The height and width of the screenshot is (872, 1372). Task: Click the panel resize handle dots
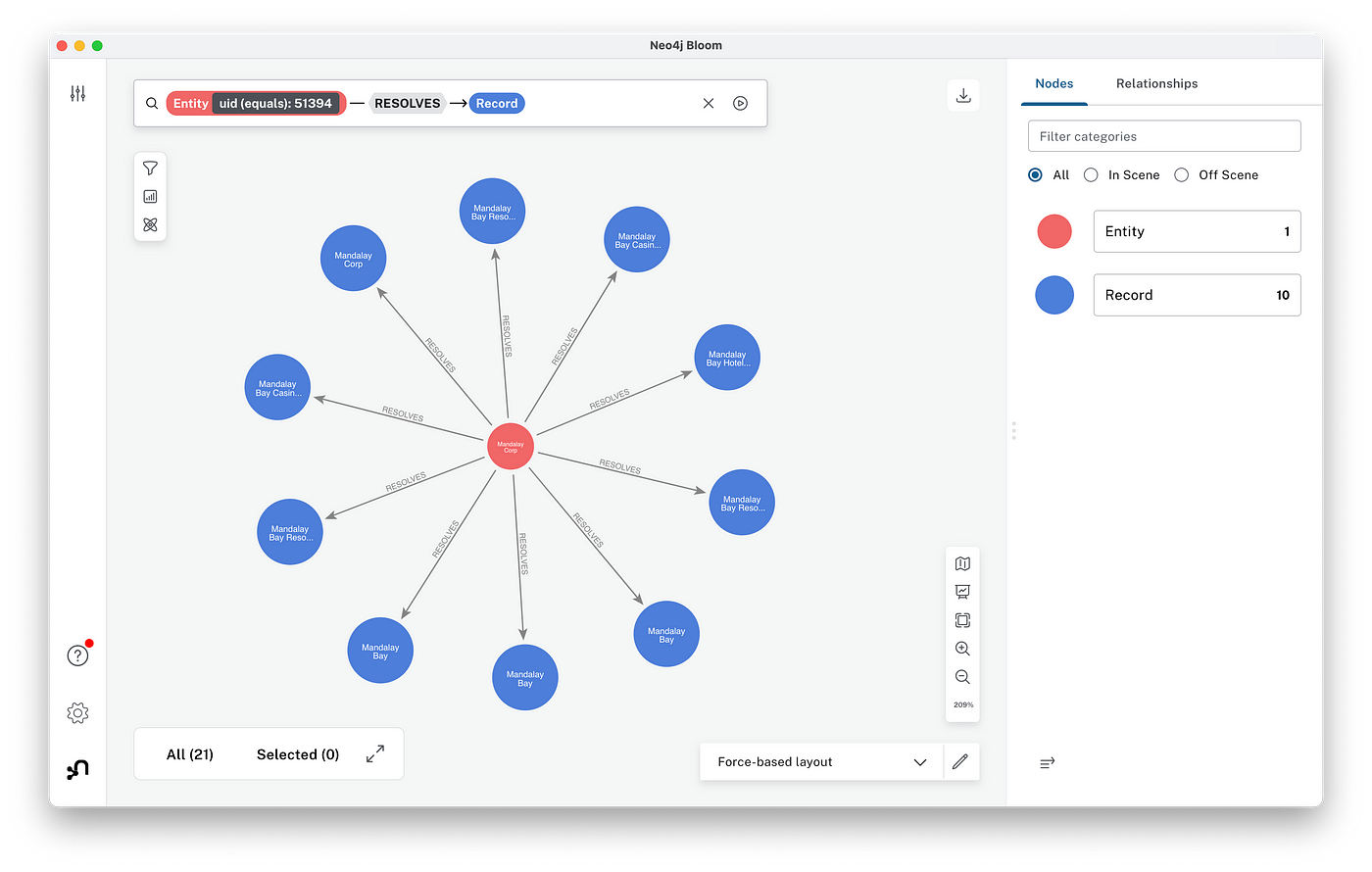click(1013, 431)
